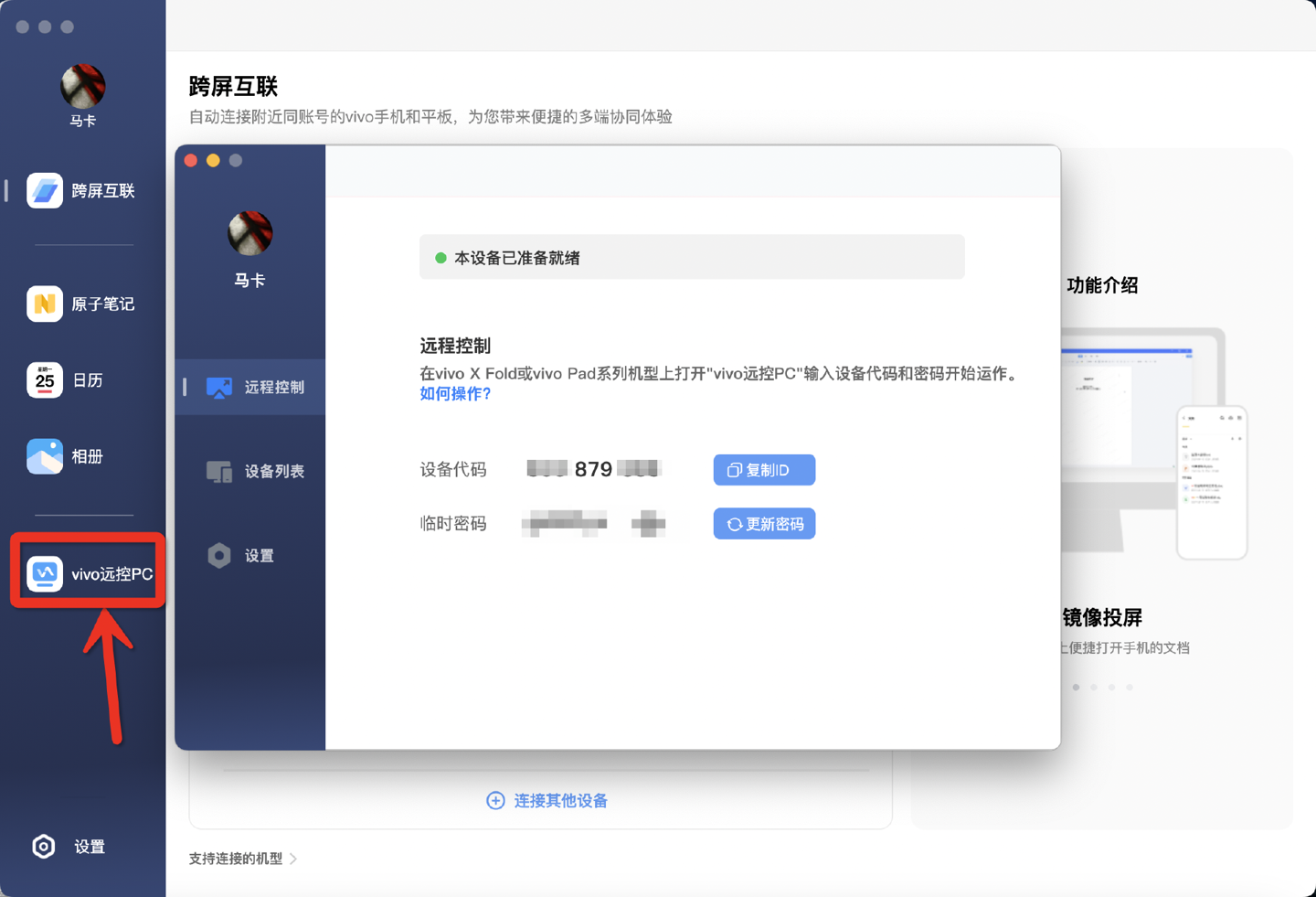Select 设备列表 devices icon

(219, 472)
